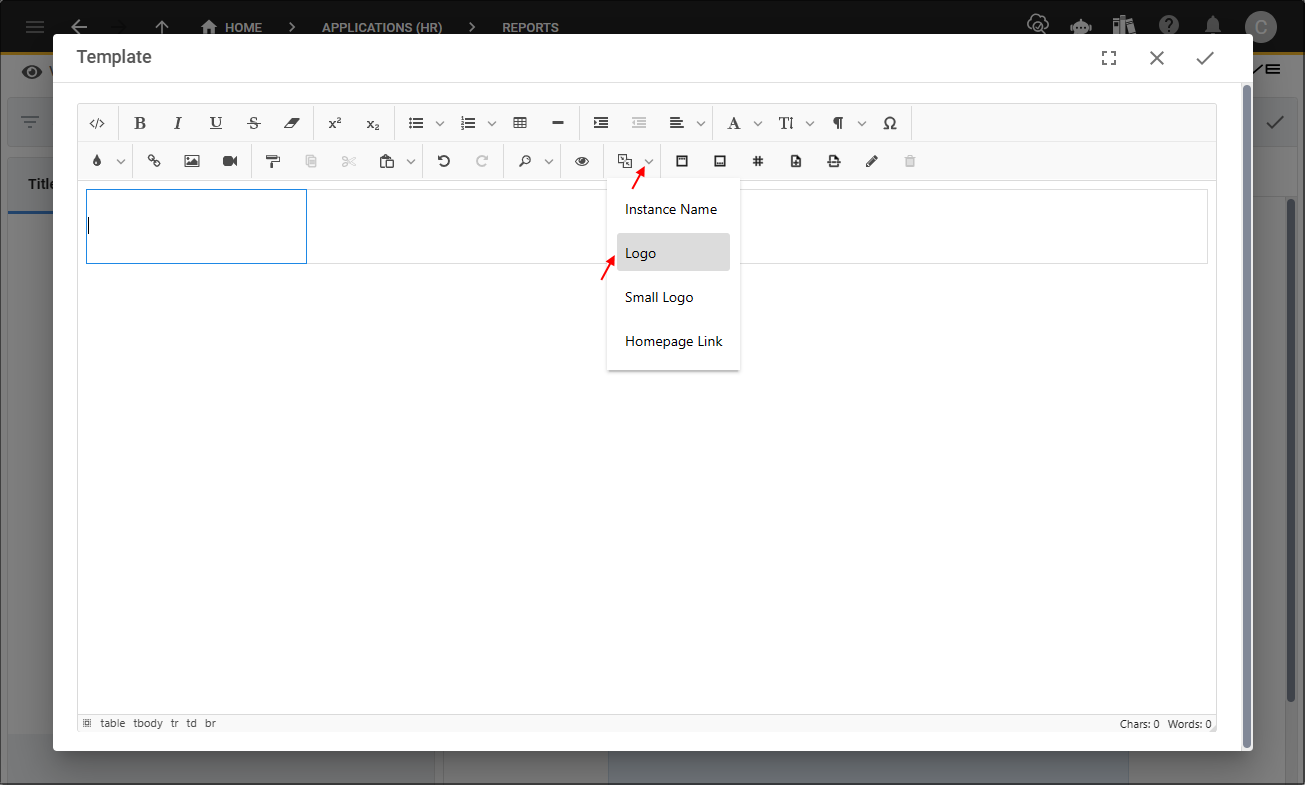This screenshot has height=785, width=1305.
Task: Click the insert table icon
Action: pos(520,123)
